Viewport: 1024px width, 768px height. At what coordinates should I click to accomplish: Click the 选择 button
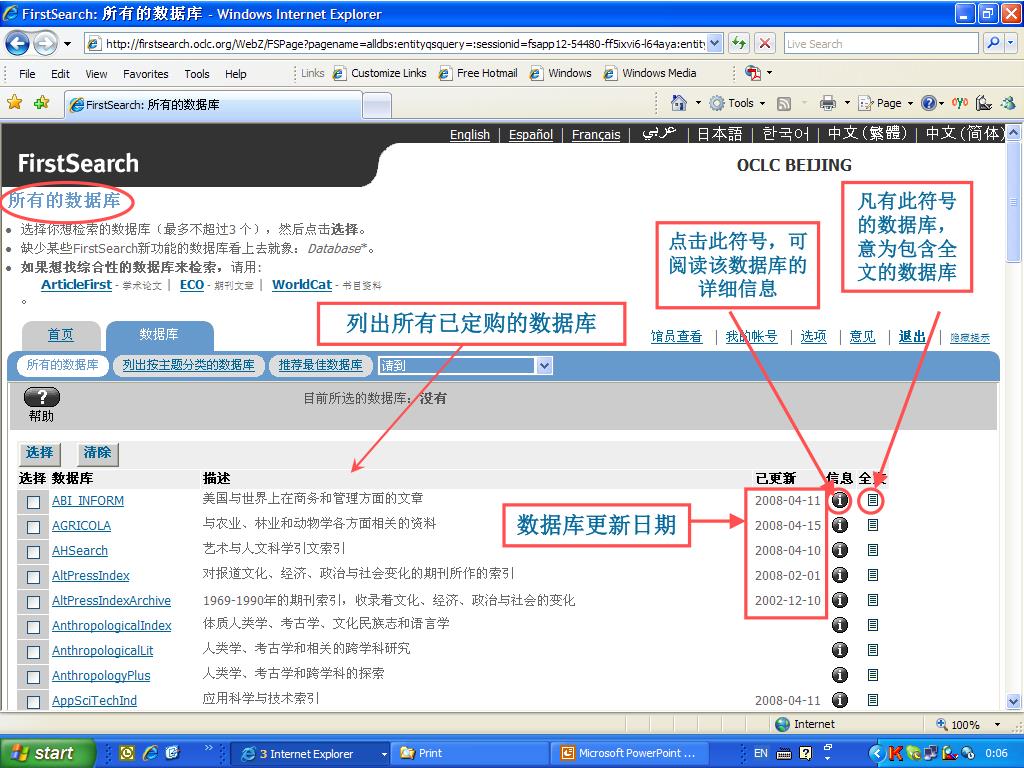tap(39, 453)
